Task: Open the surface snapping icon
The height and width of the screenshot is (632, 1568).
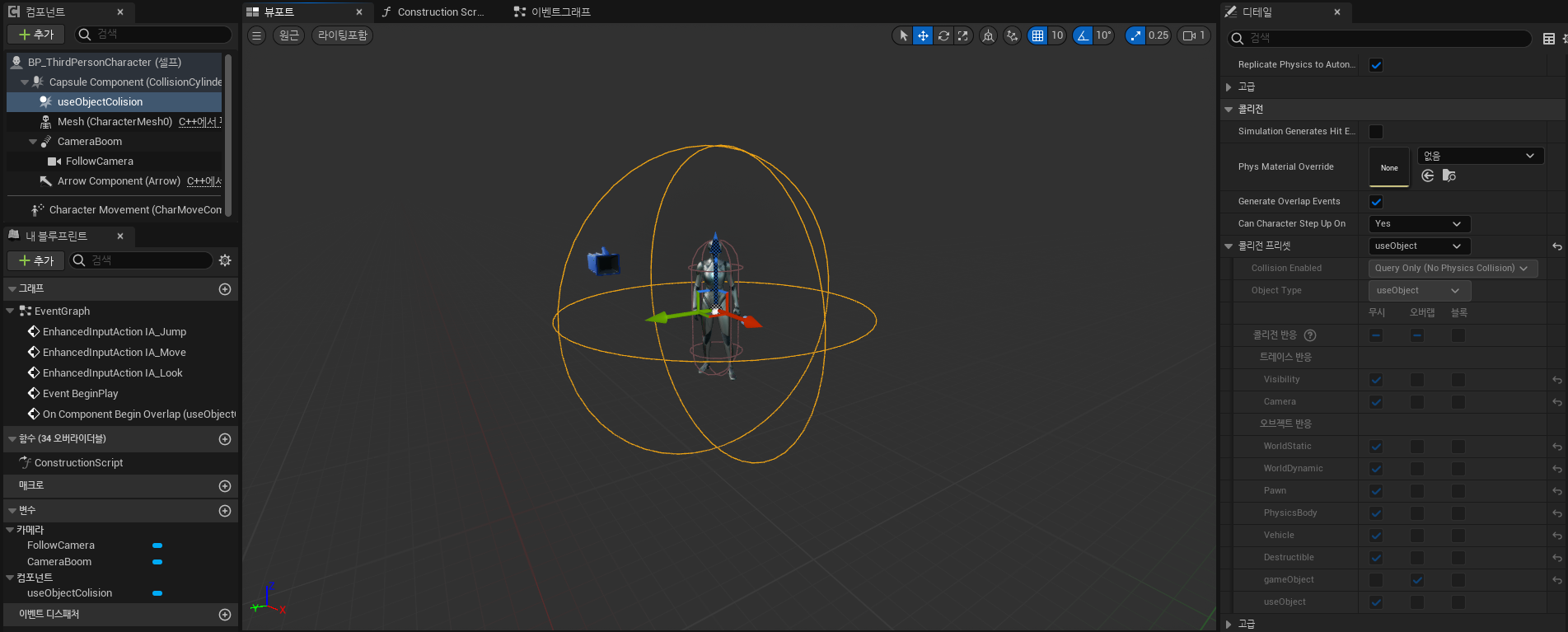Action: (x=1012, y=35)
